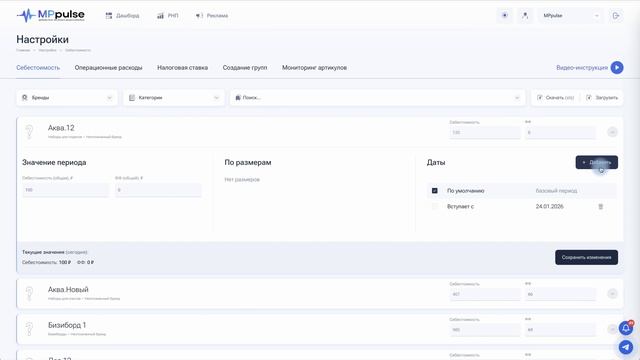Expand the Бизиборд 1 row
Viewport: 640px width, 360px height.
(612, 329)
